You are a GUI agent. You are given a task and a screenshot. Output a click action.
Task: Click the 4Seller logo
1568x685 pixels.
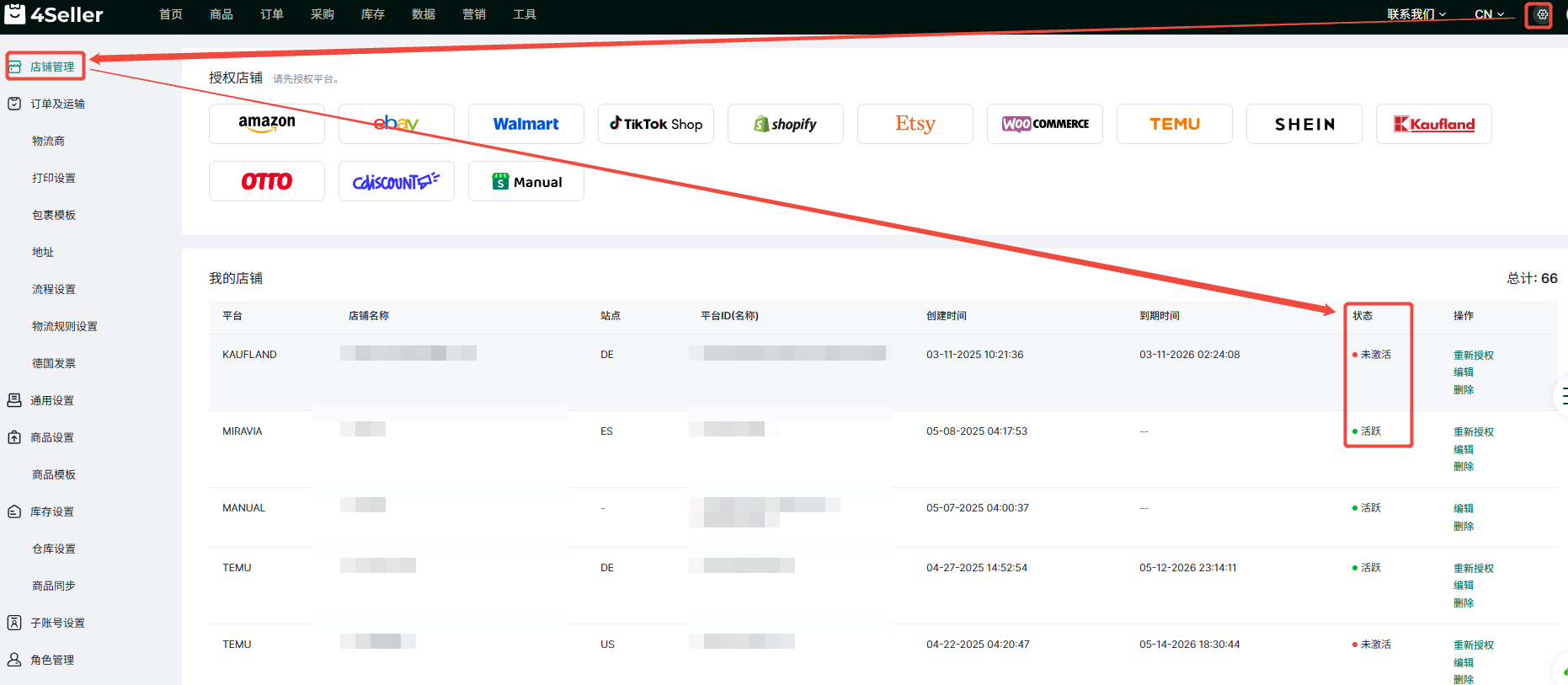(x=54, y=14)
